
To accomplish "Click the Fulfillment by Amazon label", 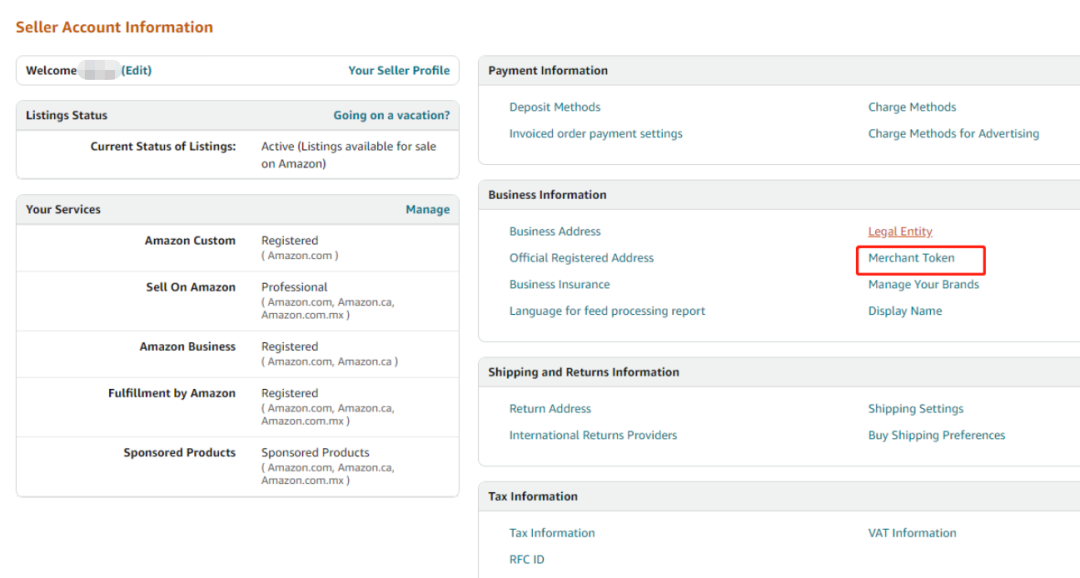I will pos(172,393).
